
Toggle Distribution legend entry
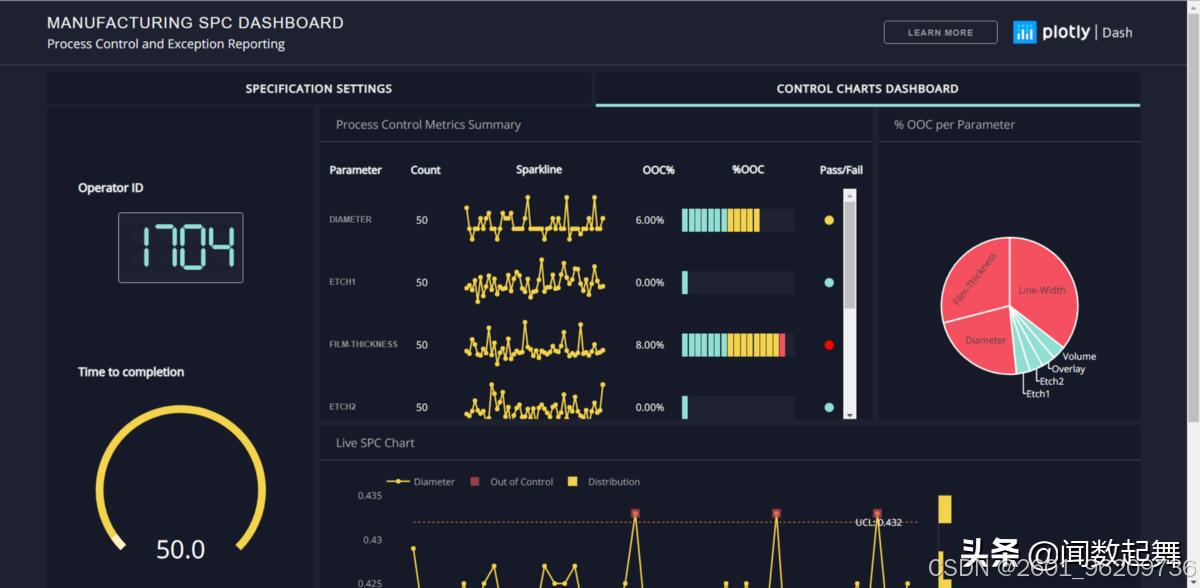click(604, 482)
